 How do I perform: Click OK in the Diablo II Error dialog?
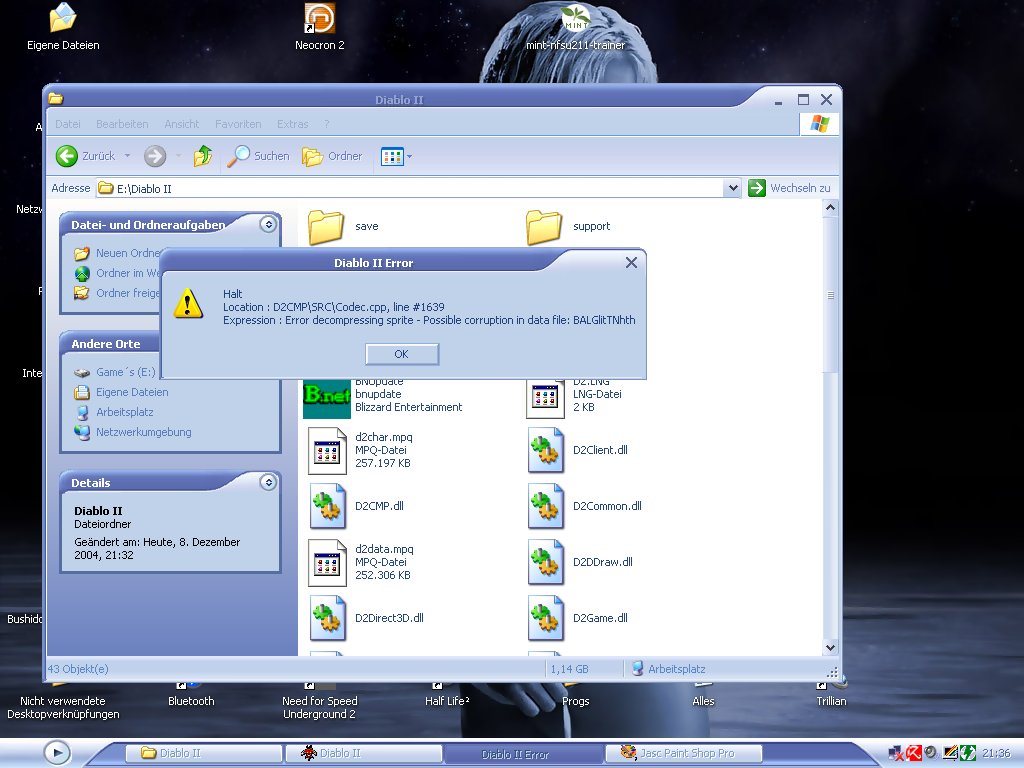coord(402,354)
